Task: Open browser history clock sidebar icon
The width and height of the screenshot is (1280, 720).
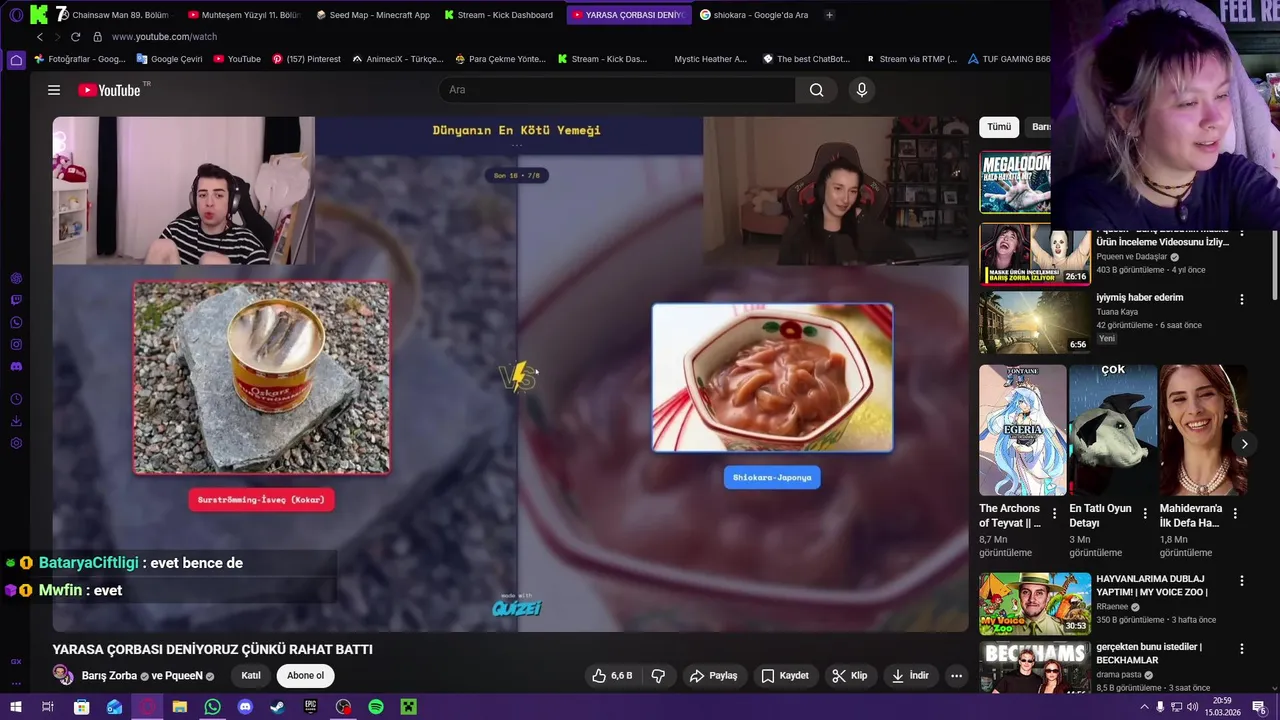Action: click(x=16, y=399)
